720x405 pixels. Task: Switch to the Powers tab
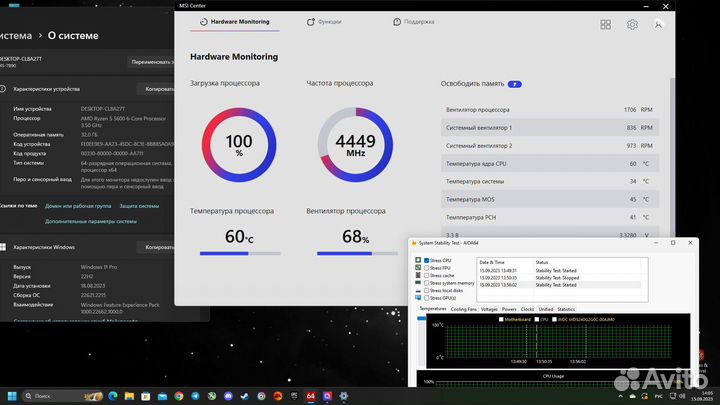509,309
